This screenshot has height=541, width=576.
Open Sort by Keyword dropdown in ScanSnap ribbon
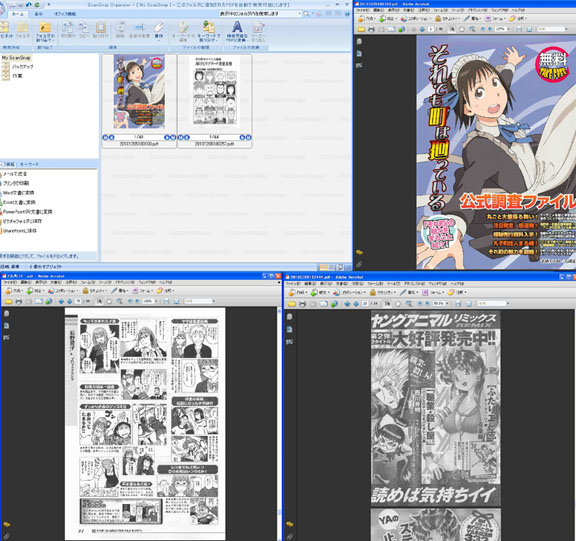[209, 32]
